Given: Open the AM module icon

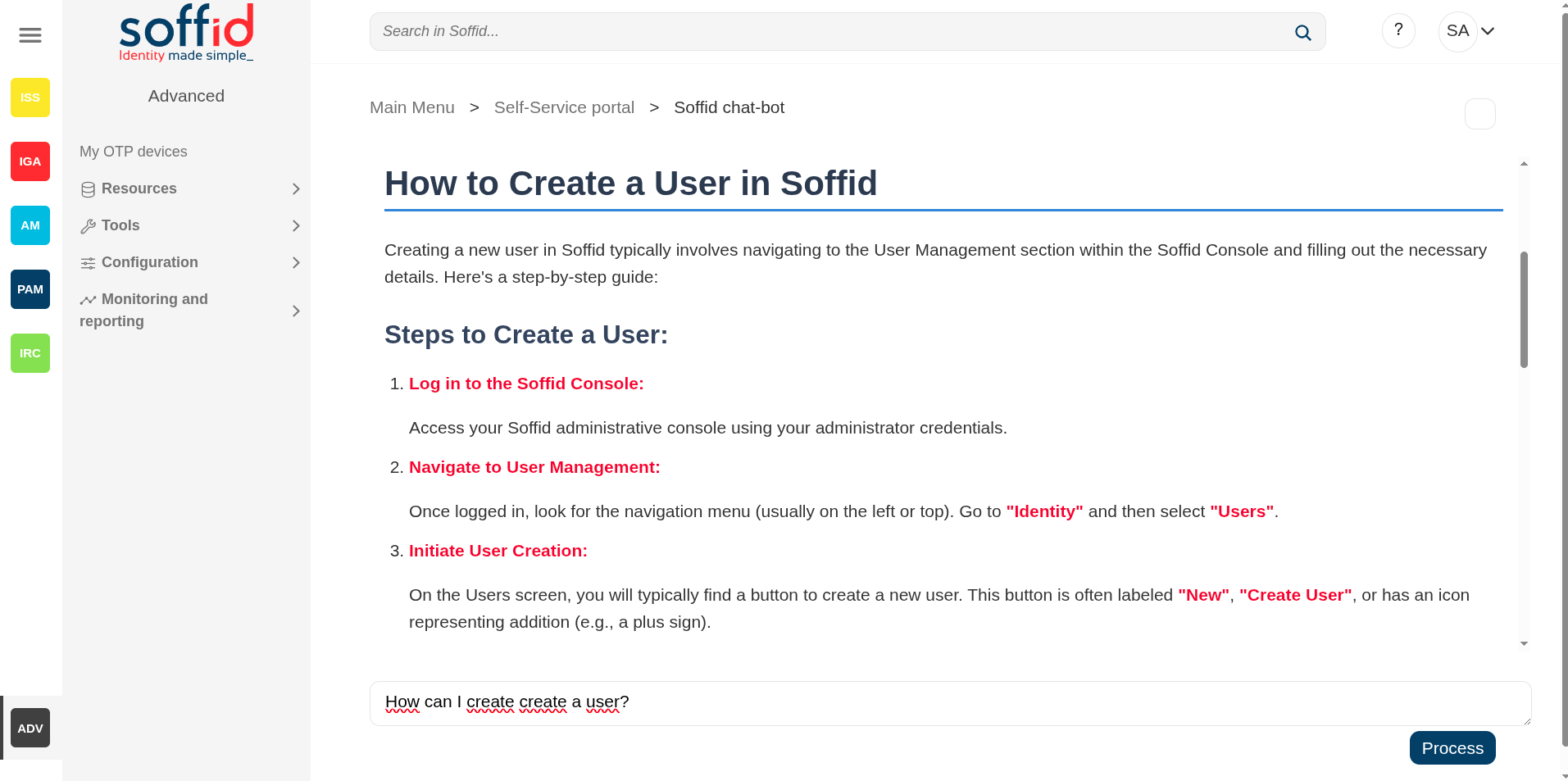Looking at the screenshot, I should pyautogui.click(x=30, y=225).
